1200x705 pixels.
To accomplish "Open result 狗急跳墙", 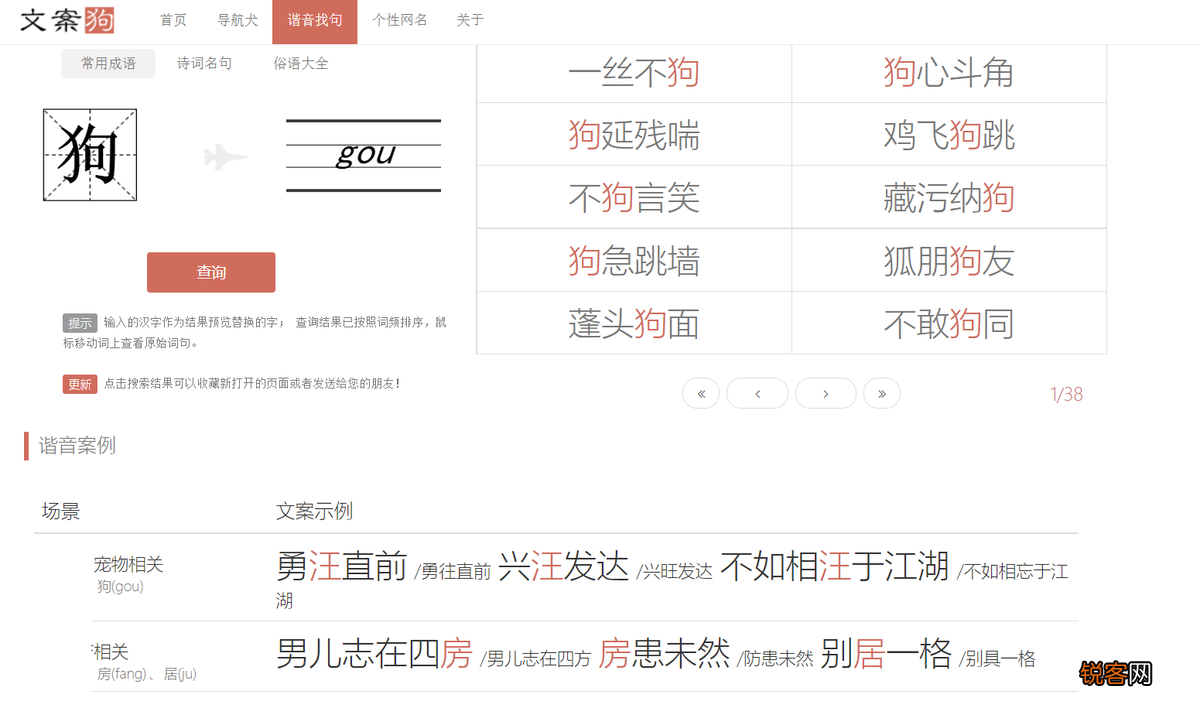I will tap(634, 261).
